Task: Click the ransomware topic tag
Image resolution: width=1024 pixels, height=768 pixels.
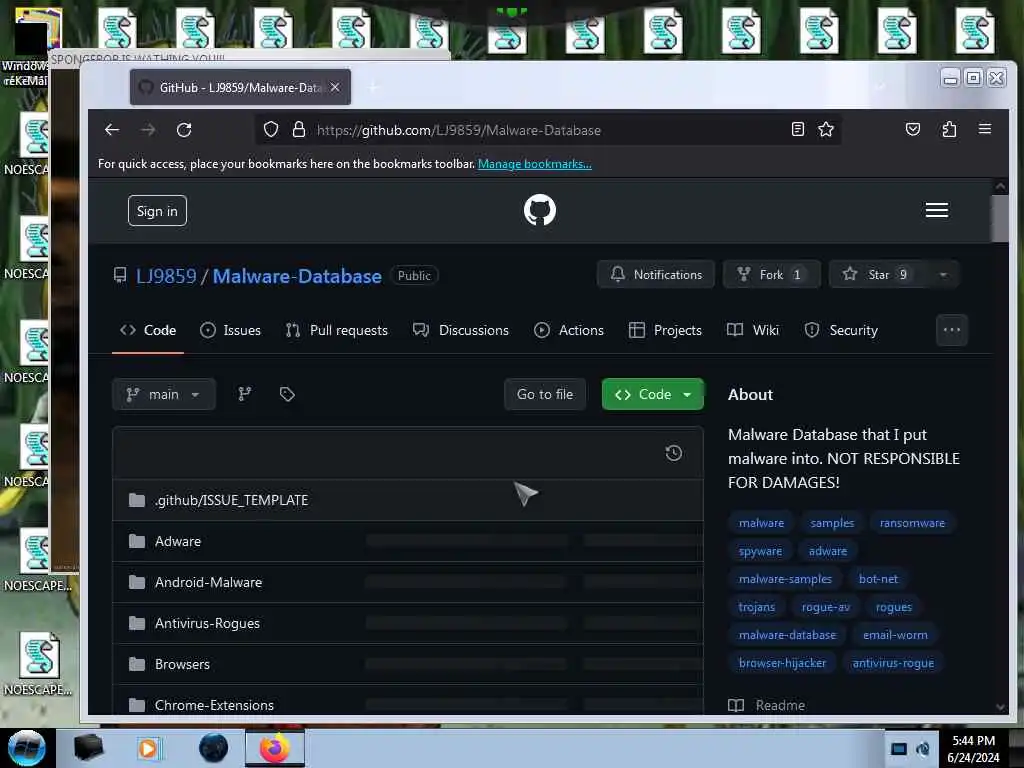Action: pos(912,523)
